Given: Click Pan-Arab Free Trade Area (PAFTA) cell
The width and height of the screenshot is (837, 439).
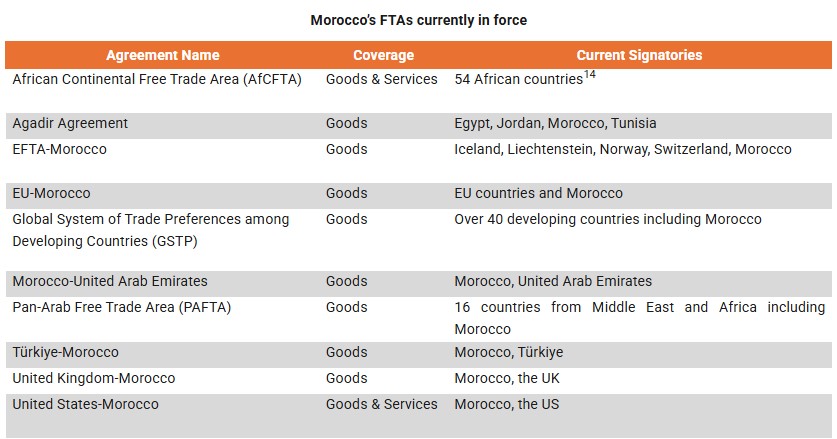Looking at the screenshot, I should pyautogui.click(x=121, y=307).
